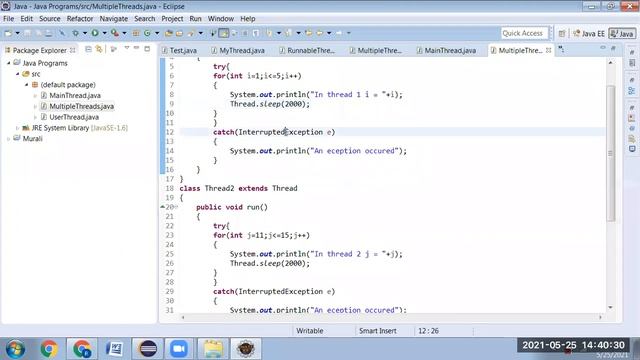Click the Print icon in the toolbar
640x360 pixels.
[x=48, y=33]
